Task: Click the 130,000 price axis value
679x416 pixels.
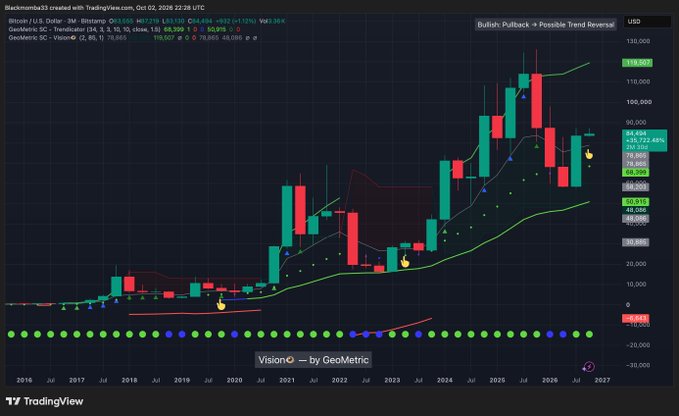Action: pyautogui.click(x=638, y=41)
